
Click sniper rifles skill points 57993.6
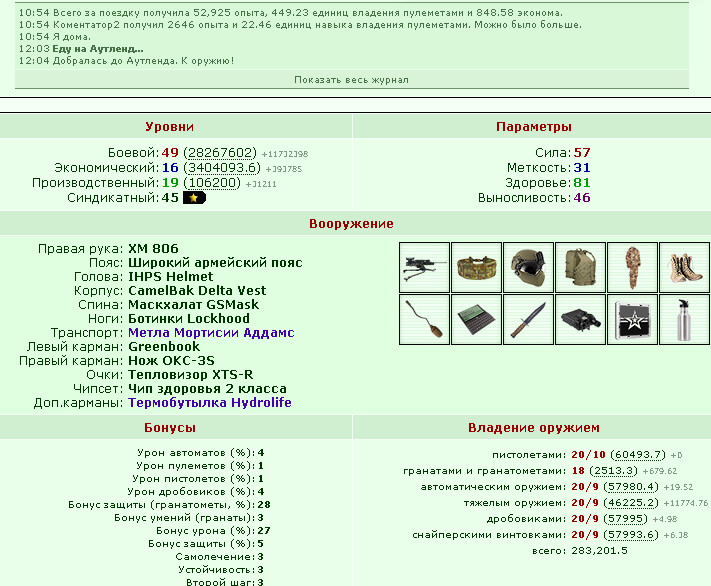tap(631, 535)
